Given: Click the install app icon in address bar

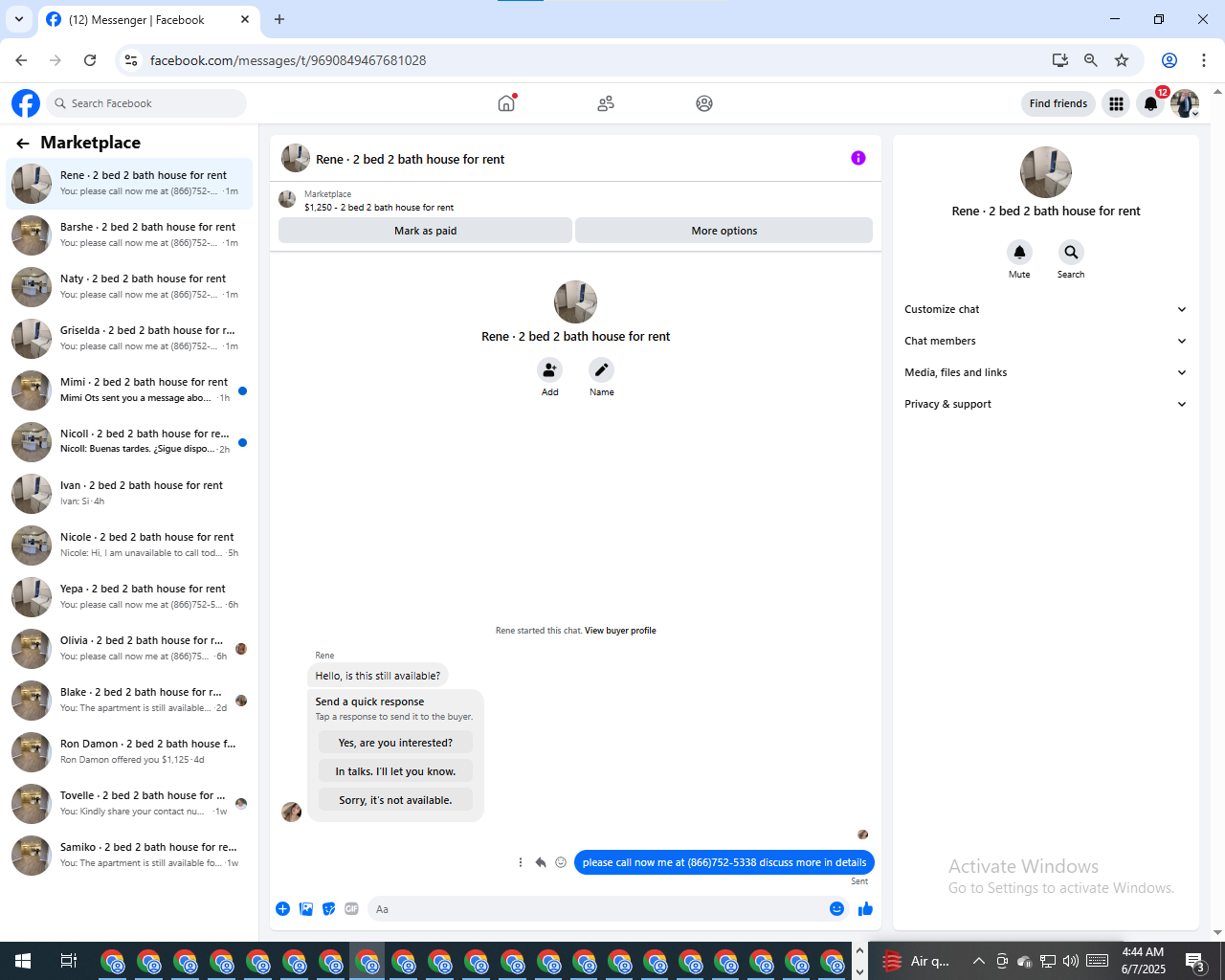Looking at the screenshot, I should tap(1060, 60).
